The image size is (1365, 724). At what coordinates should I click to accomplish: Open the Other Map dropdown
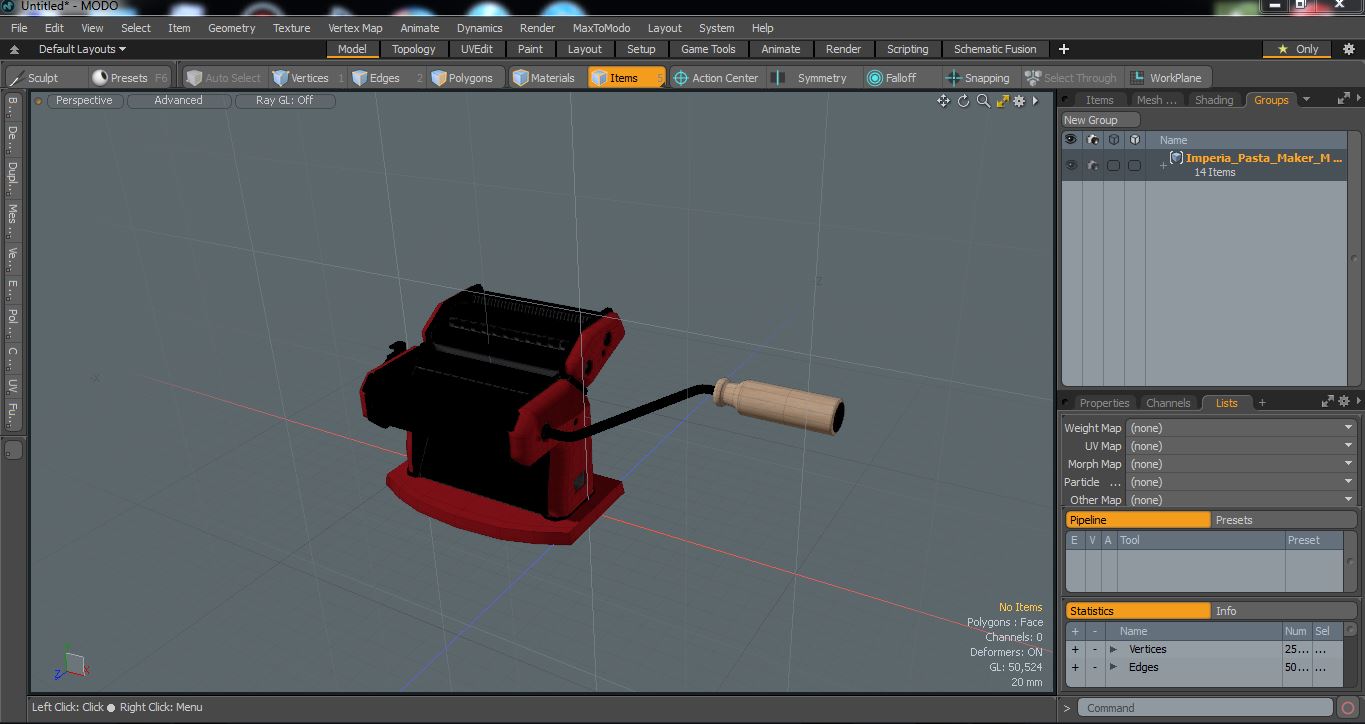coord(1241,500)
